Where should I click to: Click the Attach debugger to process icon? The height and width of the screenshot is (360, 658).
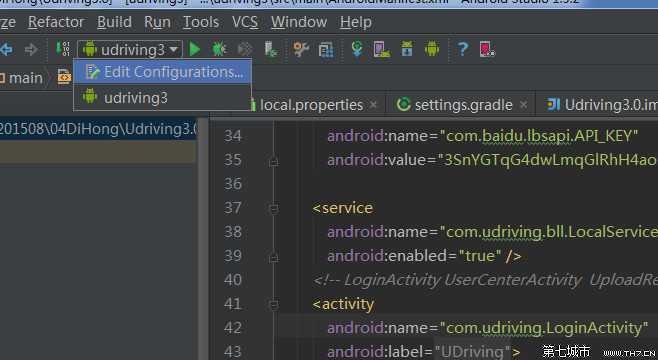coord(271,49)
